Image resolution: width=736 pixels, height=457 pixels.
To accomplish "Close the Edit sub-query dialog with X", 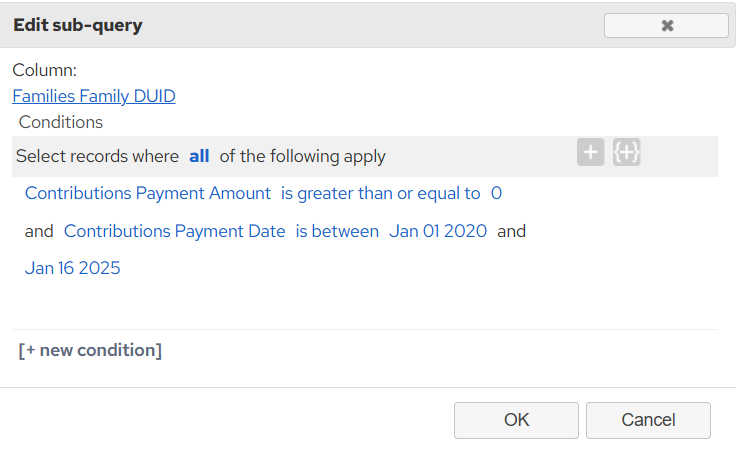I will pos(666,25).
